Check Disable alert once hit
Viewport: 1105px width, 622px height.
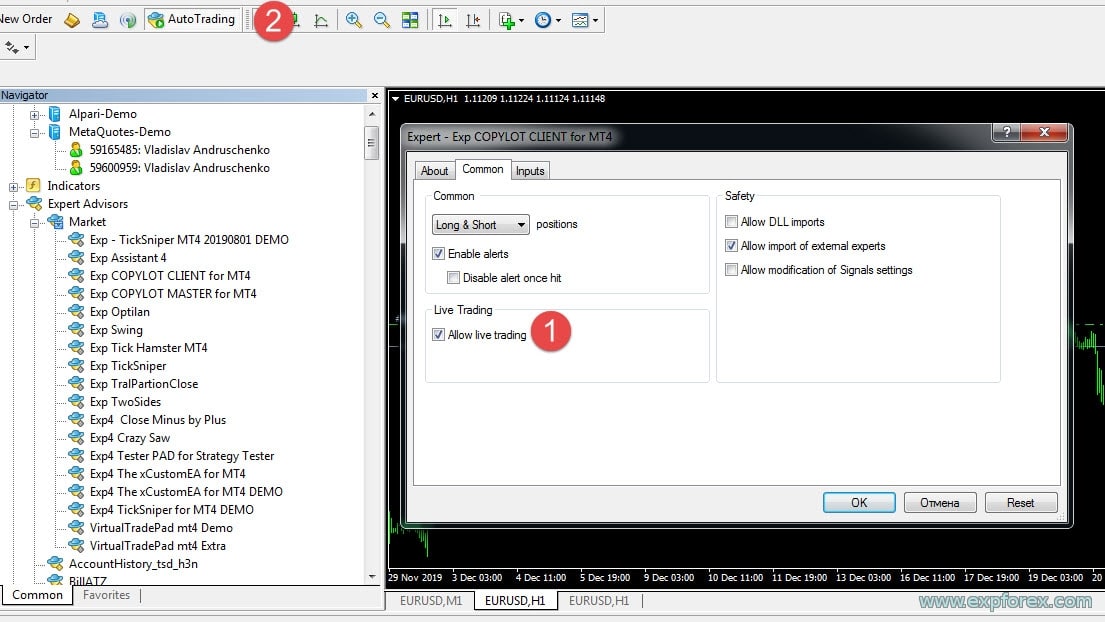pos(453,278)
